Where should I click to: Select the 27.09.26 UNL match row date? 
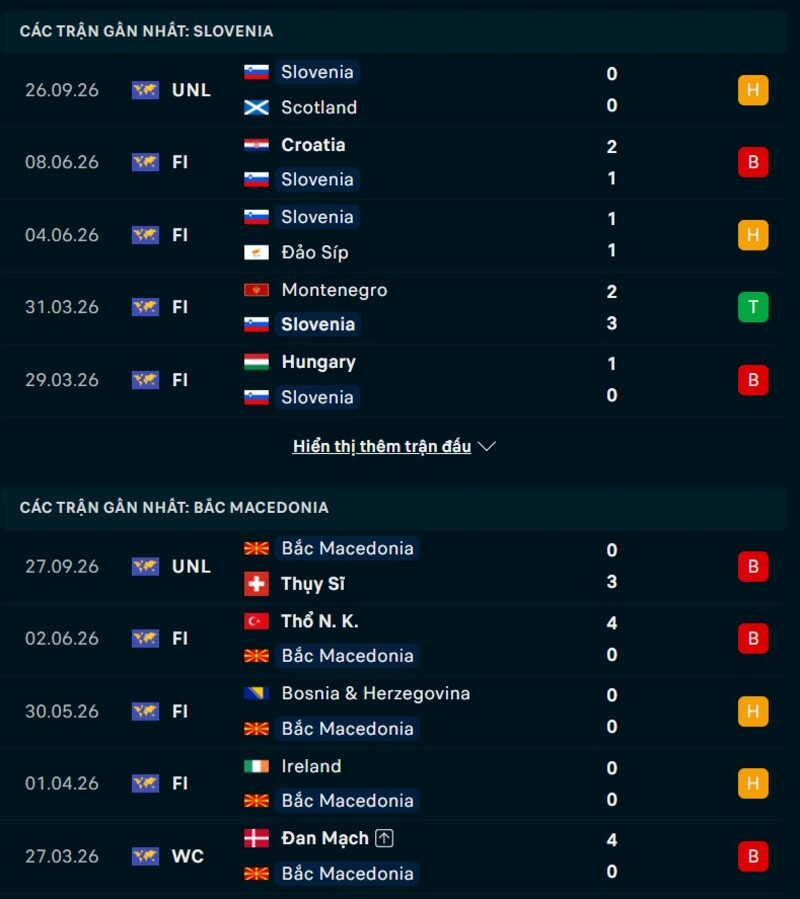click(x=62, y=566)
